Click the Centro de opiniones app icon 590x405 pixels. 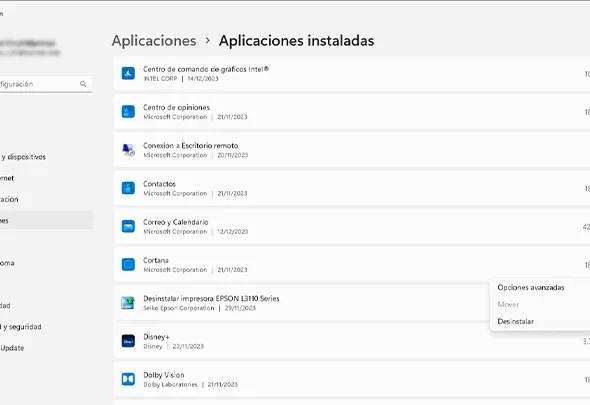click(128, 112)
